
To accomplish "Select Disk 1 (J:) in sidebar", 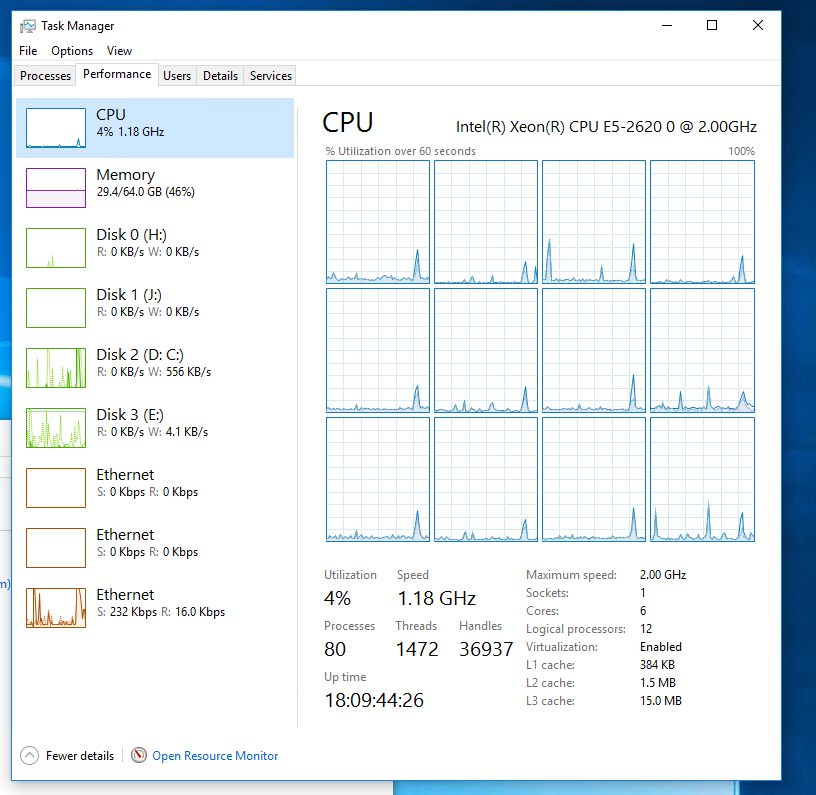I will coord(128,302).
